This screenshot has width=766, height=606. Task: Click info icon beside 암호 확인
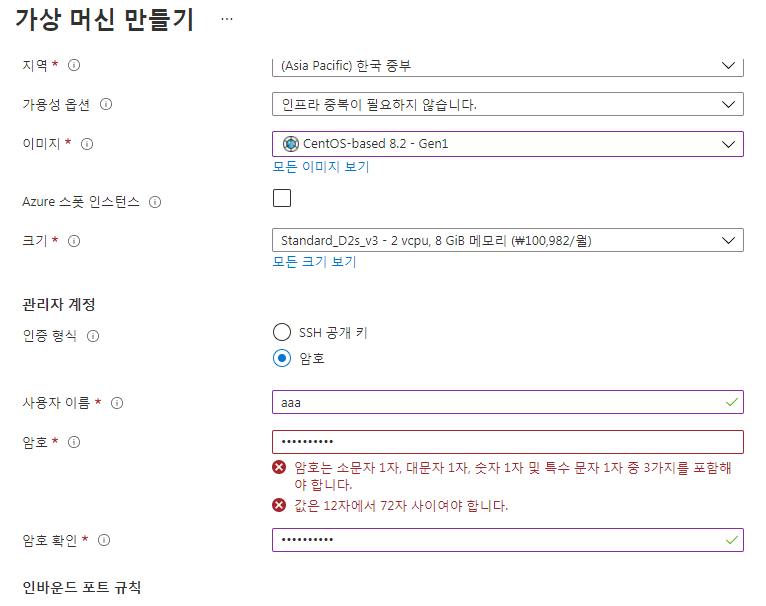coord(104,540)
